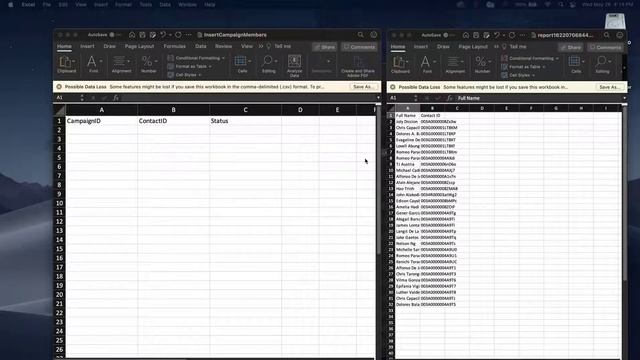Click fx insert function in report window
This screenshot has height=360, width=640.
[x=449, y=98]
